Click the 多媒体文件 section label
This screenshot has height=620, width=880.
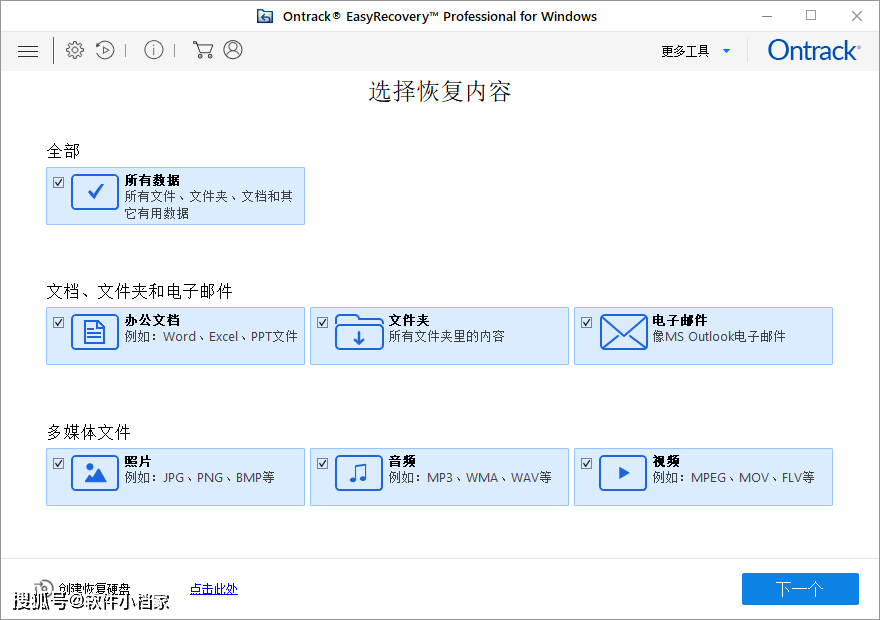tap(89, 432)
